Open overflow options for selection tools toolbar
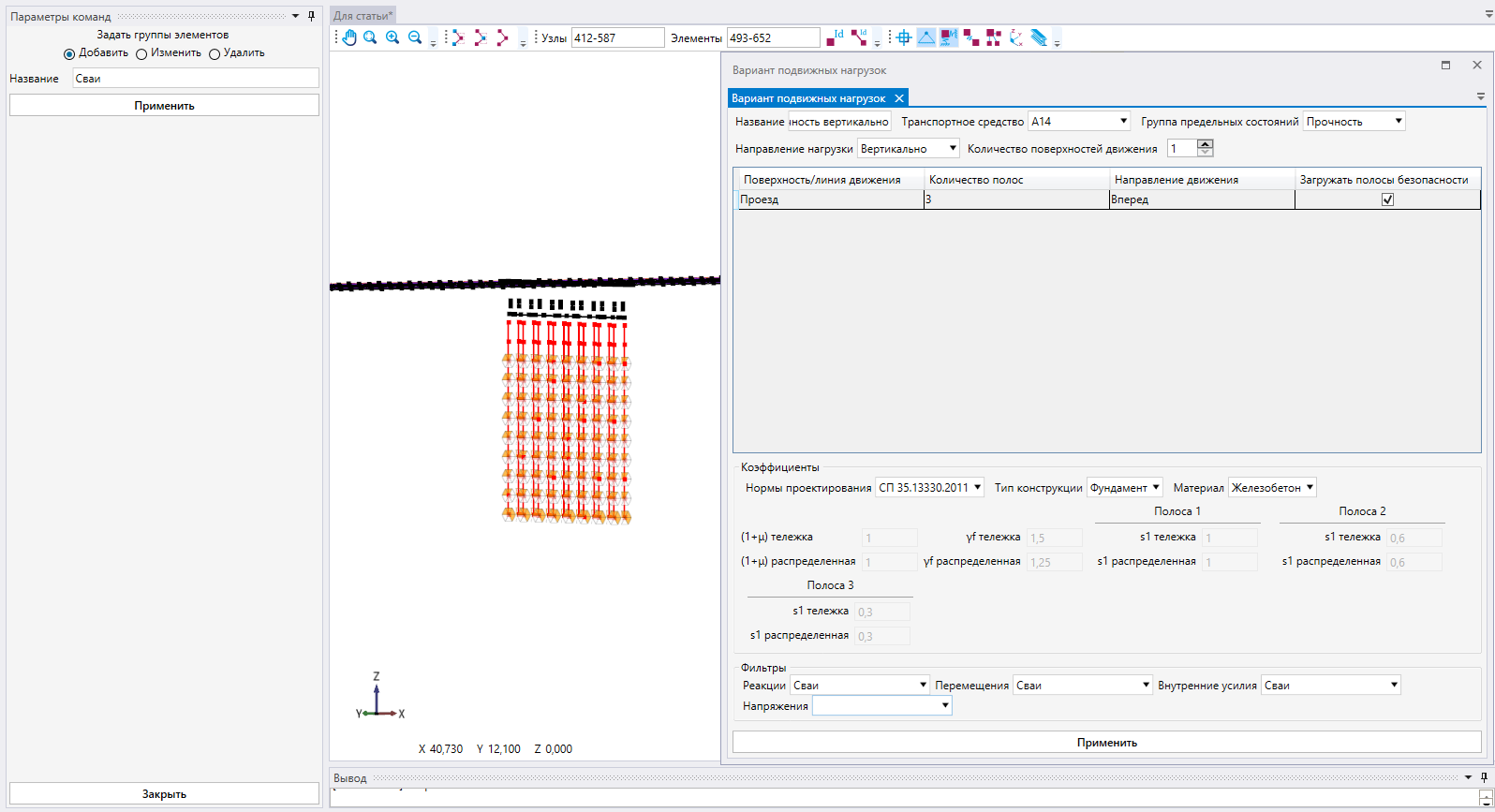The height and width of the screenshot is (812, 1495). (523, 41)
